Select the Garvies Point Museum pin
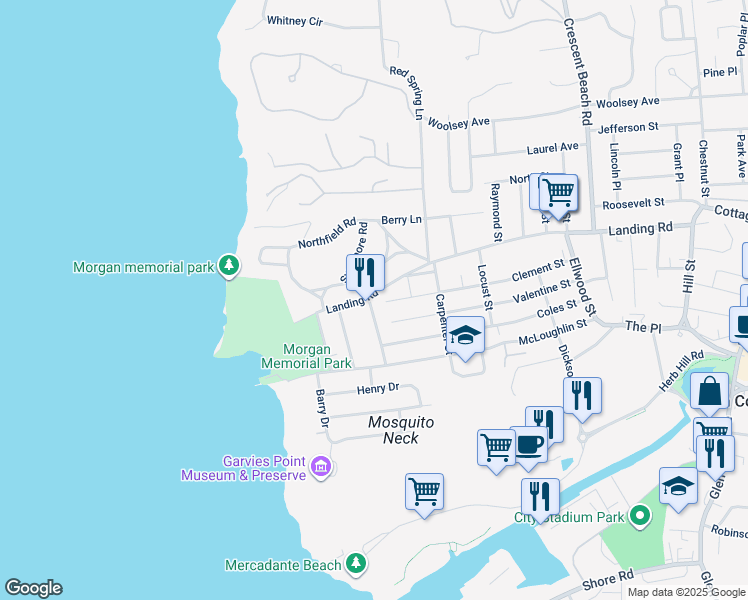Screen dimensions: 748x600 point(320,466)
